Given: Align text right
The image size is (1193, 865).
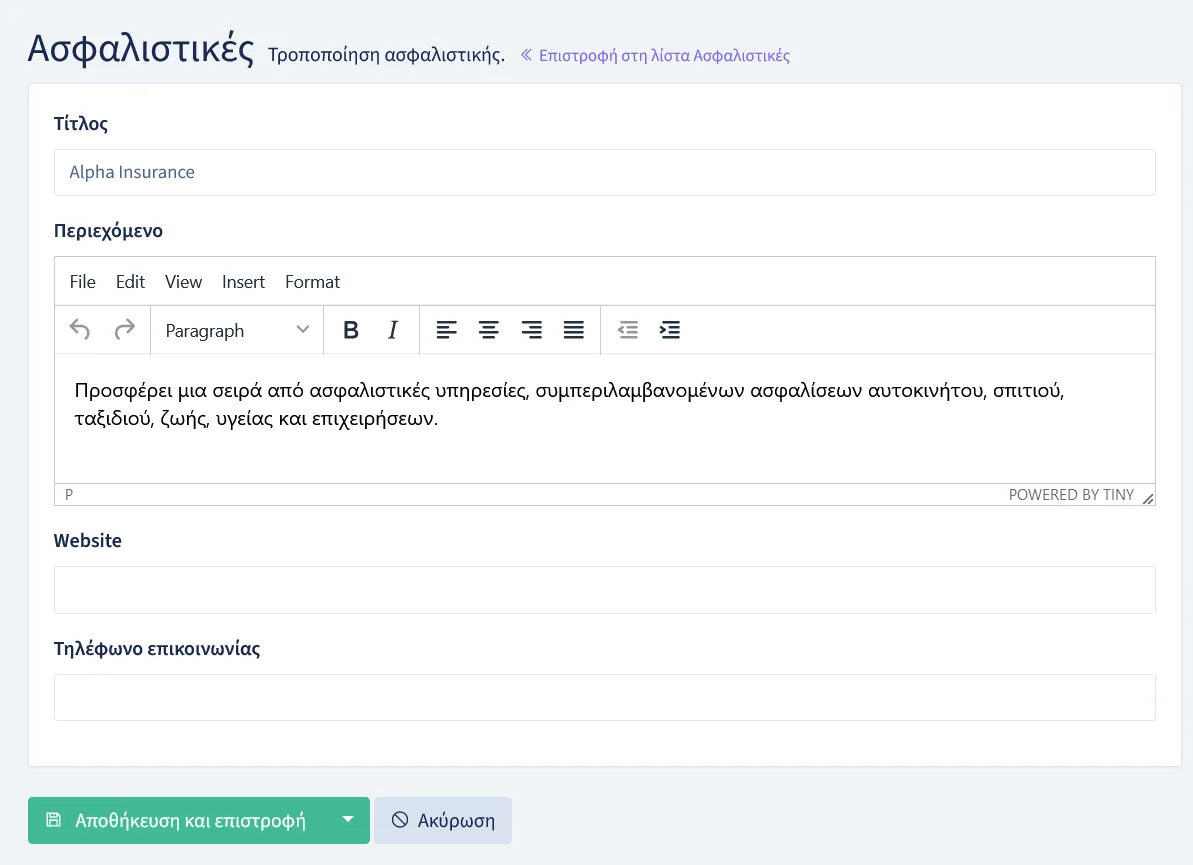Looking at the screenshot, I should [x=531, y=330].
